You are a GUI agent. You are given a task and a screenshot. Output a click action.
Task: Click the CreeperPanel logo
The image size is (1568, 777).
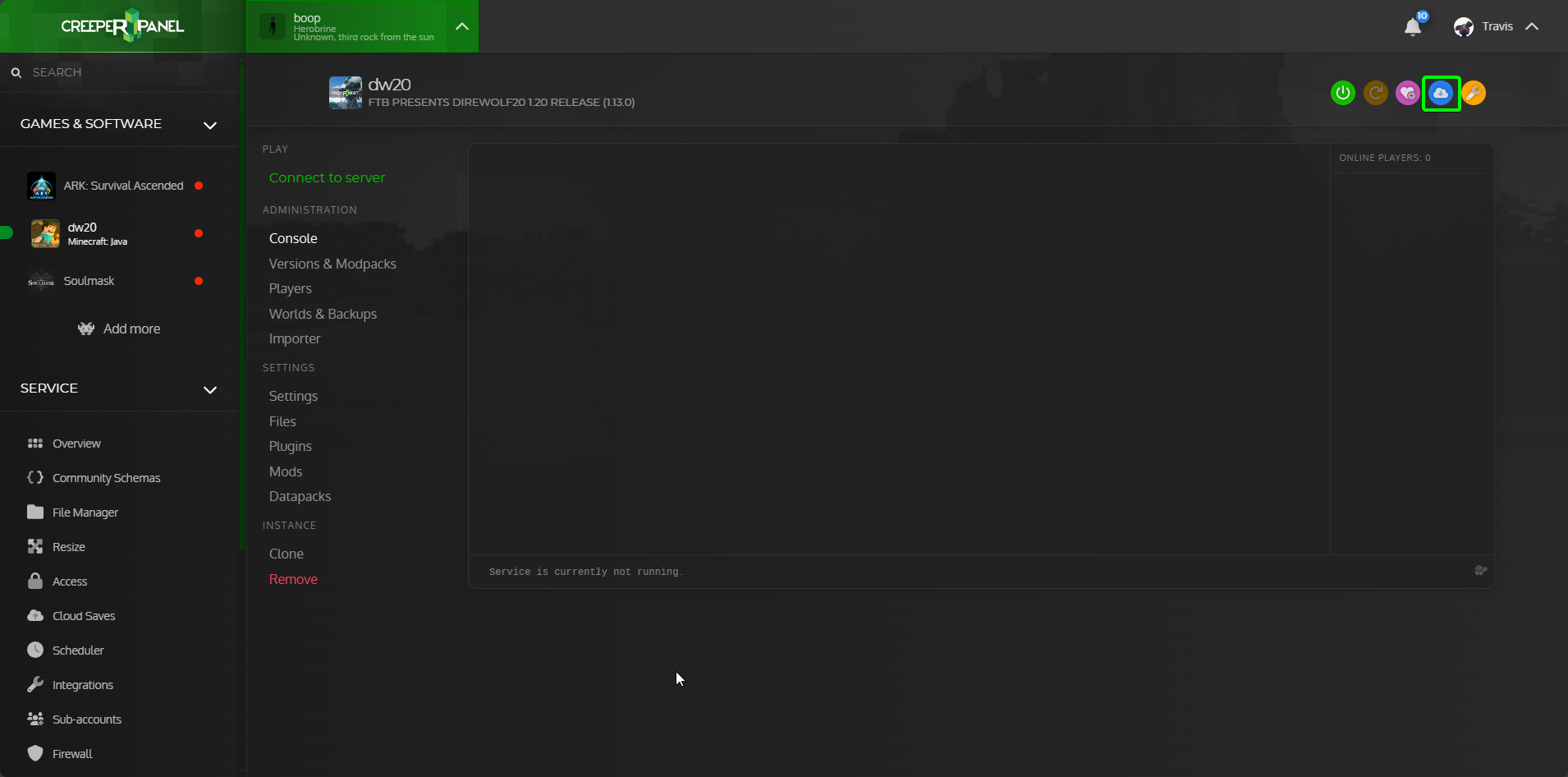click(x=122, y=26)
